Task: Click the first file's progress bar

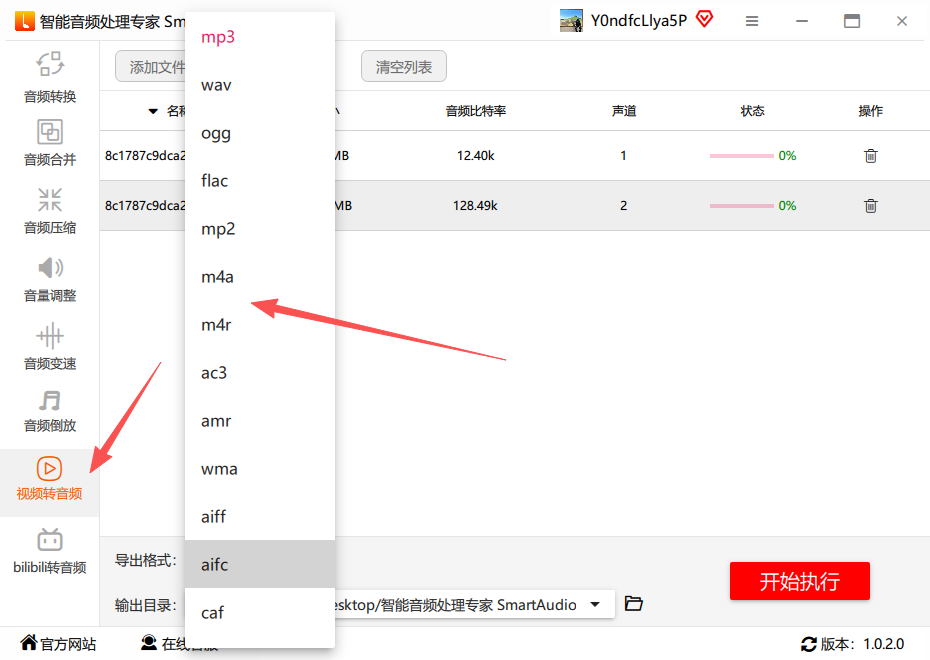Action: [x=741, y=156]
